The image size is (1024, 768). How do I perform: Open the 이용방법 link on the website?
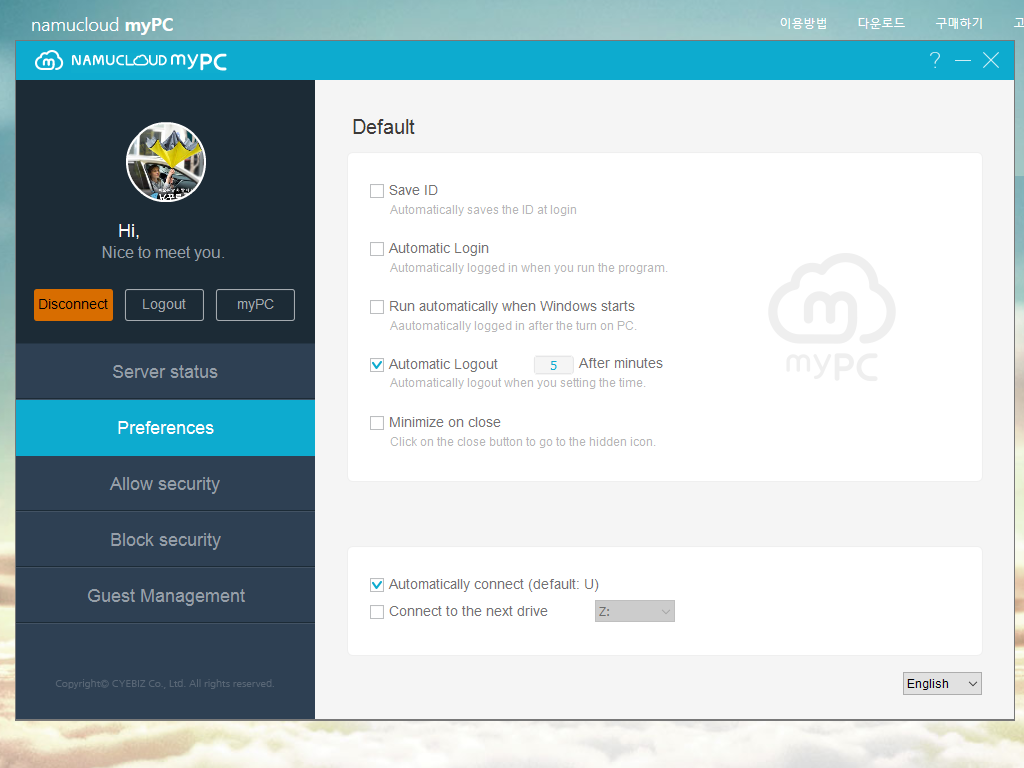tap(803, 23)
